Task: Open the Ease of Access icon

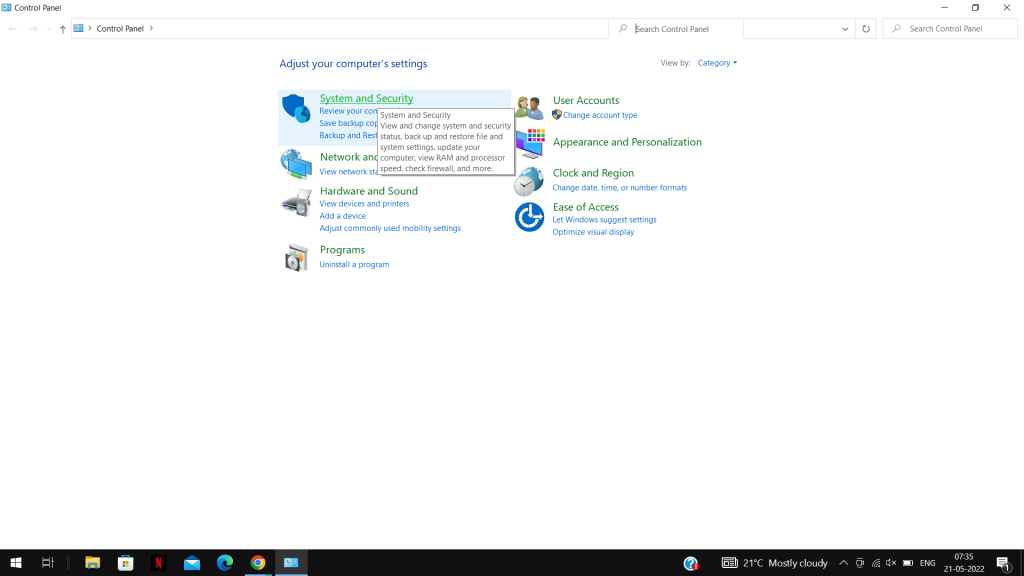Action: [530, 217]
